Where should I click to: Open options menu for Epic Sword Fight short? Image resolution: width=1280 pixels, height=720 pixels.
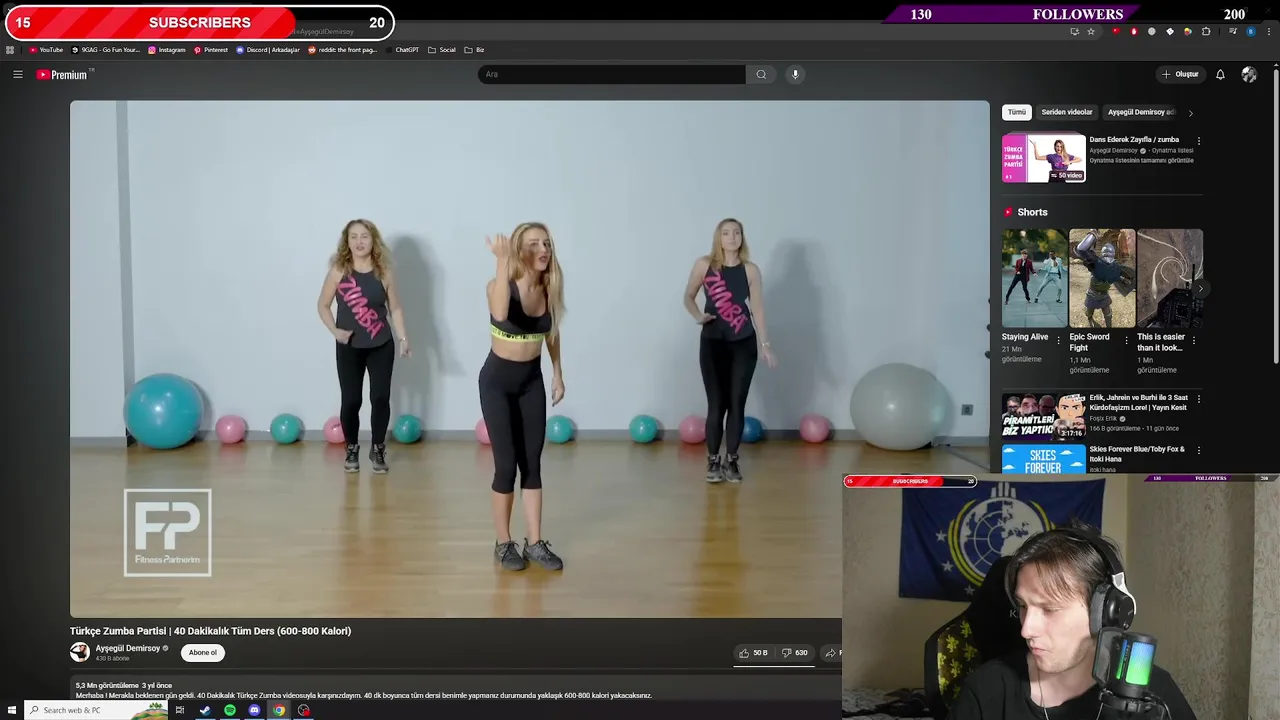click(x=1127, y=340)
